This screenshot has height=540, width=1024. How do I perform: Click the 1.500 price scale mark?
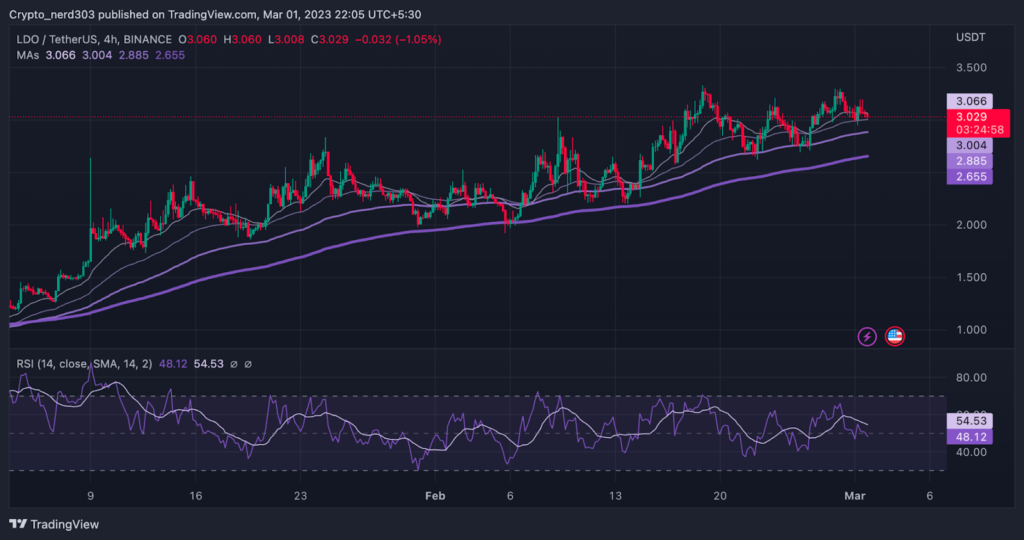[971, 278]
